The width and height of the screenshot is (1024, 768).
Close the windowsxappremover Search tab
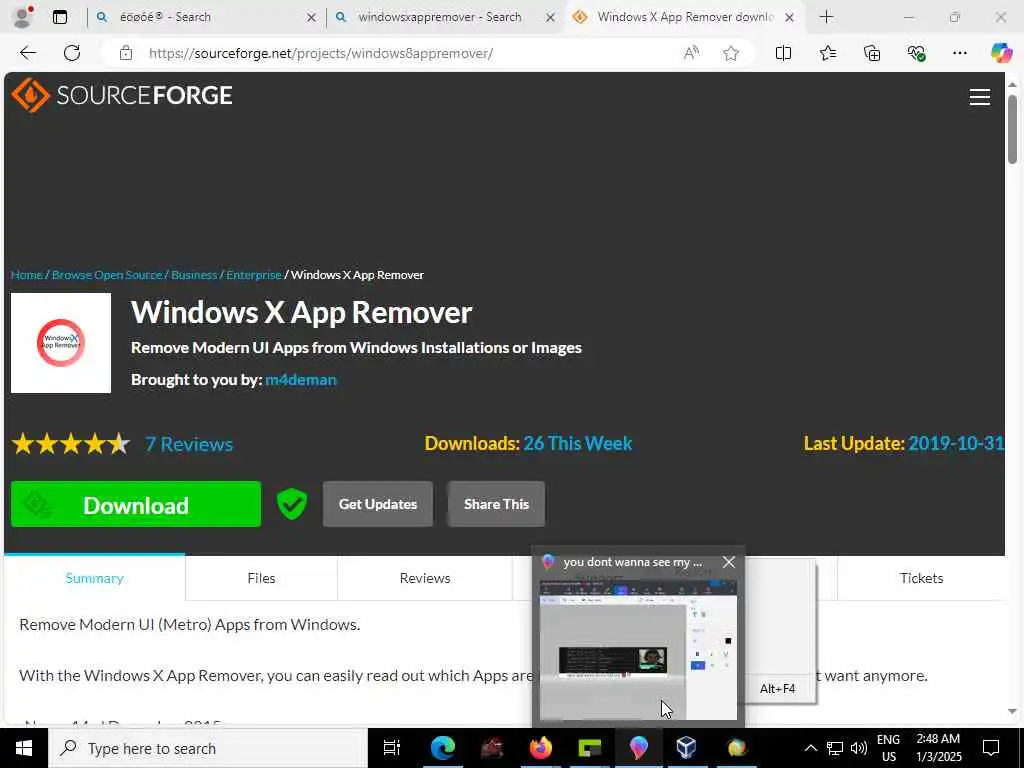tap(551, 17)
